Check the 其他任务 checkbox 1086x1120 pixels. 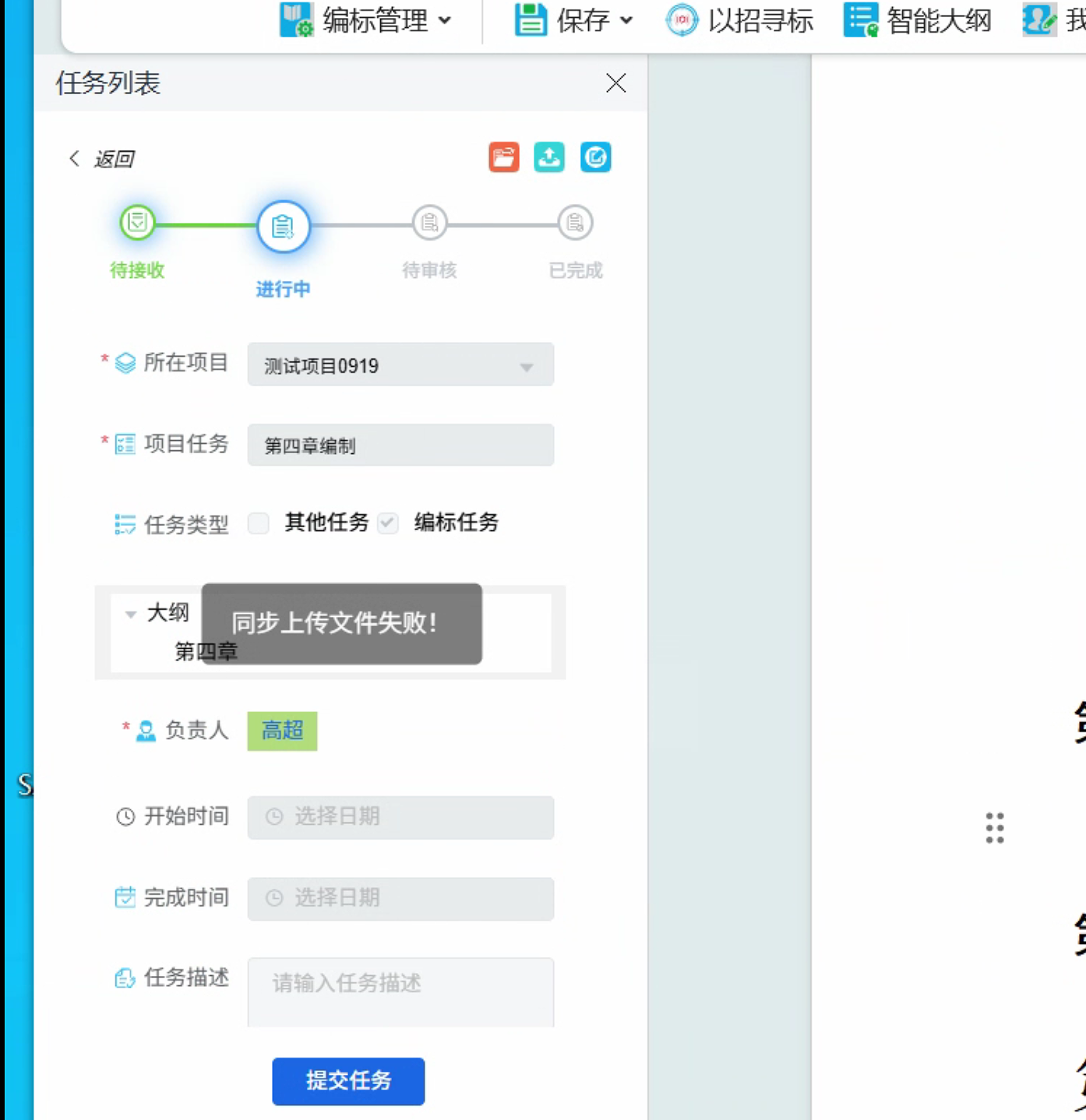click(259, 523)
